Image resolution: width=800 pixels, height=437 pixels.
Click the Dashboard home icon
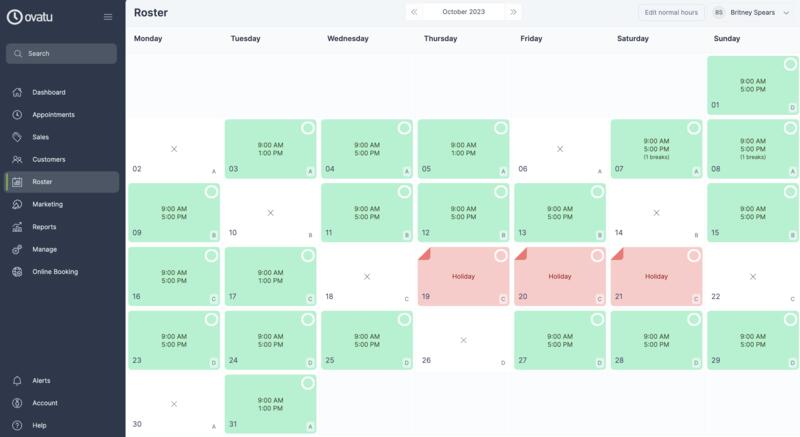[x=17, y=92]
